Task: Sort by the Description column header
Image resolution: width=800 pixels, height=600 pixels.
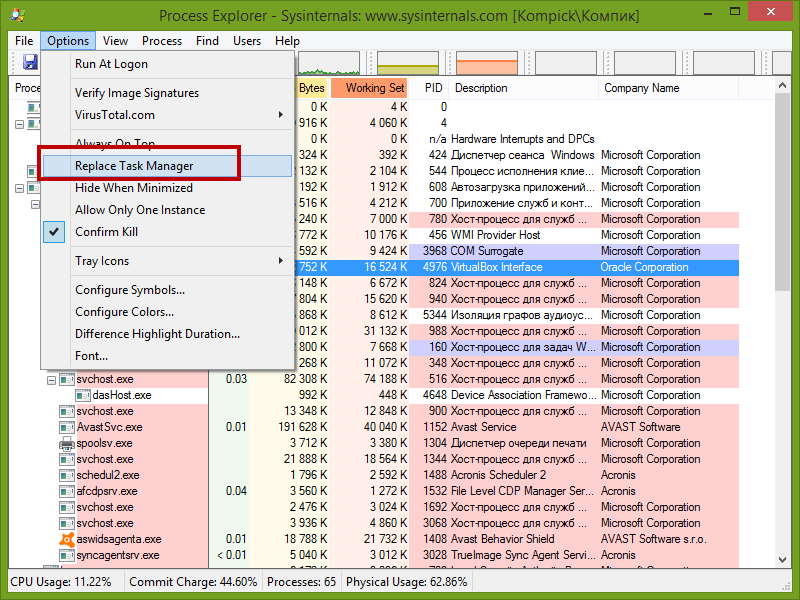Action: pyautogui.click(x=523, y=88)
